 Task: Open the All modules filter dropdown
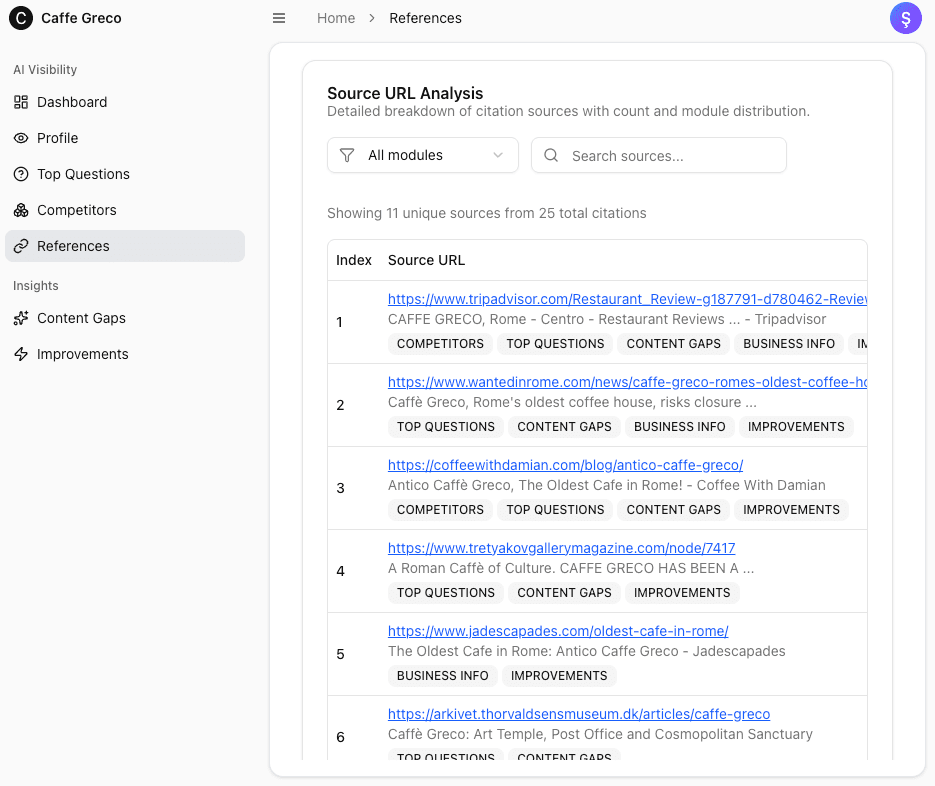click(x=421, y=155)
